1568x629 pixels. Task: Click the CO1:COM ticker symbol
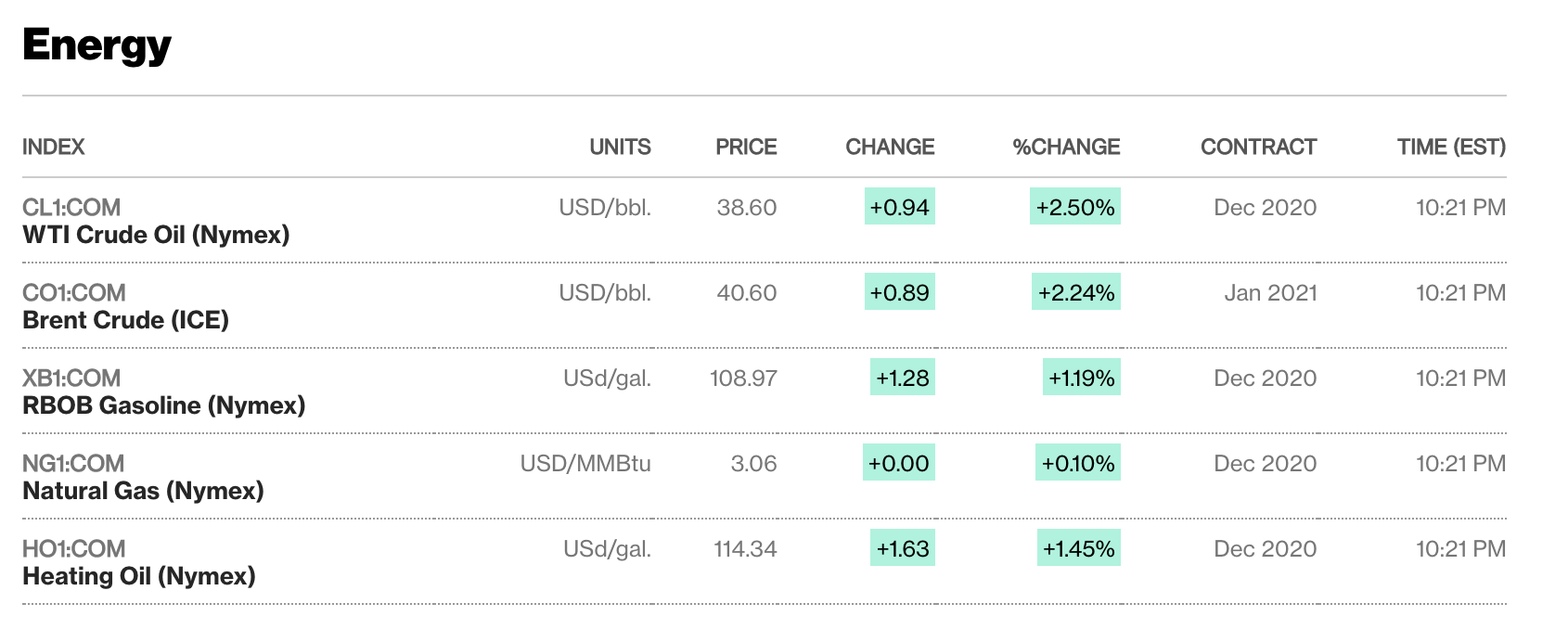(x=73, y=292)
